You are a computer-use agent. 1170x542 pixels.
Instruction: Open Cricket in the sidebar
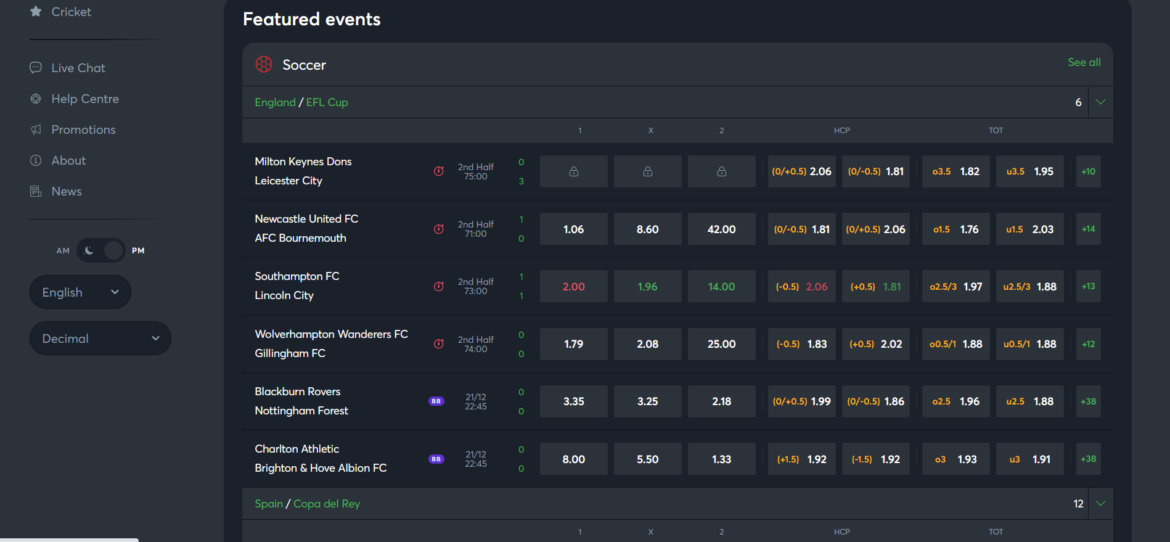tap(71, 12)
